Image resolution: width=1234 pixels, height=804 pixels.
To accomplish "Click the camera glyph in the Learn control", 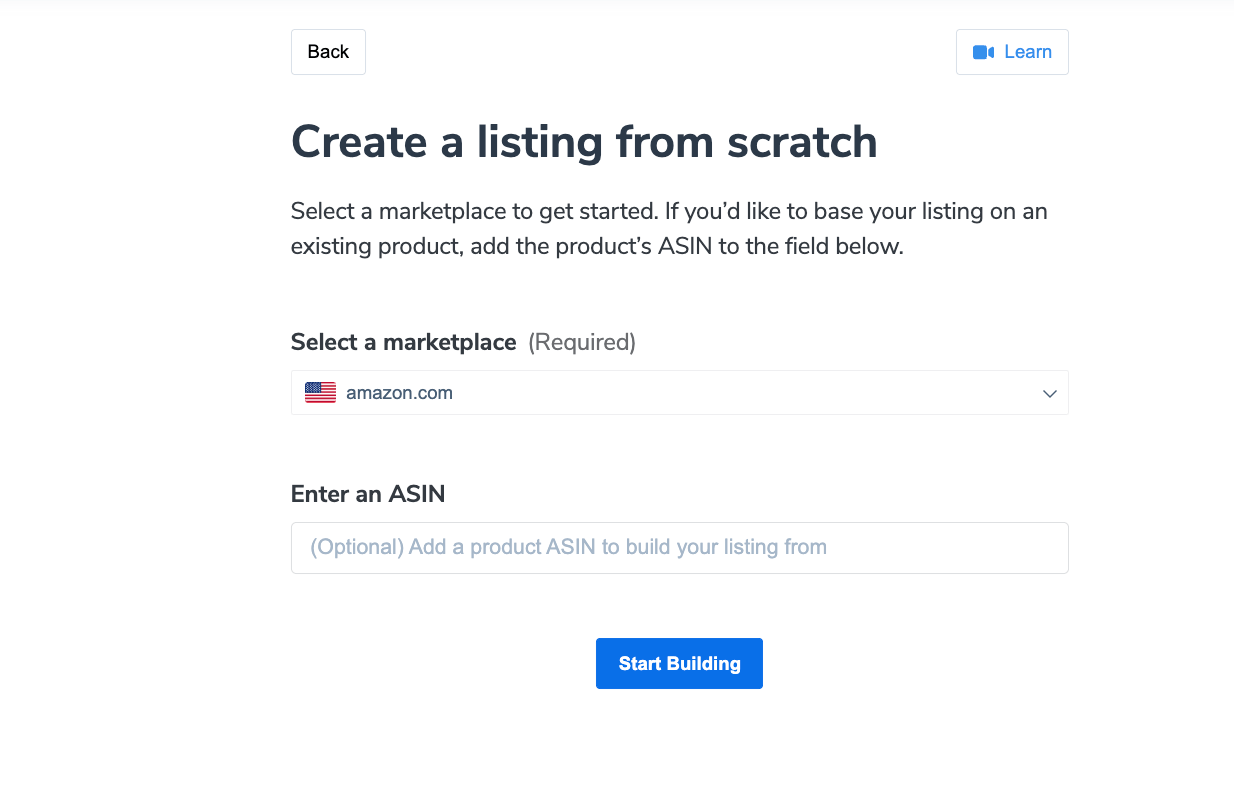I will tap(982, 51).
